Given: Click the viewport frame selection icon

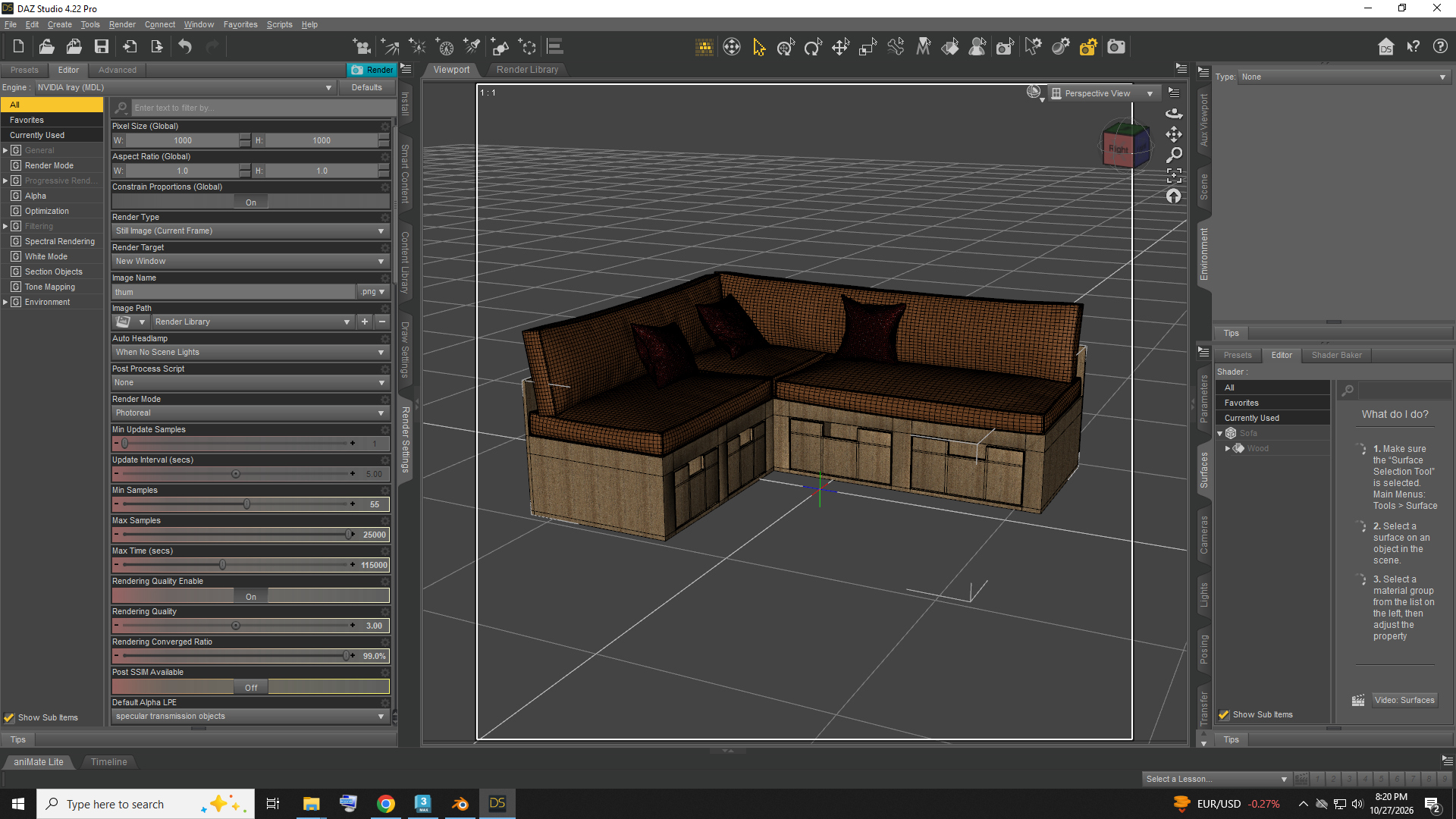Looking at the screenshot, I should (1174, 176).
